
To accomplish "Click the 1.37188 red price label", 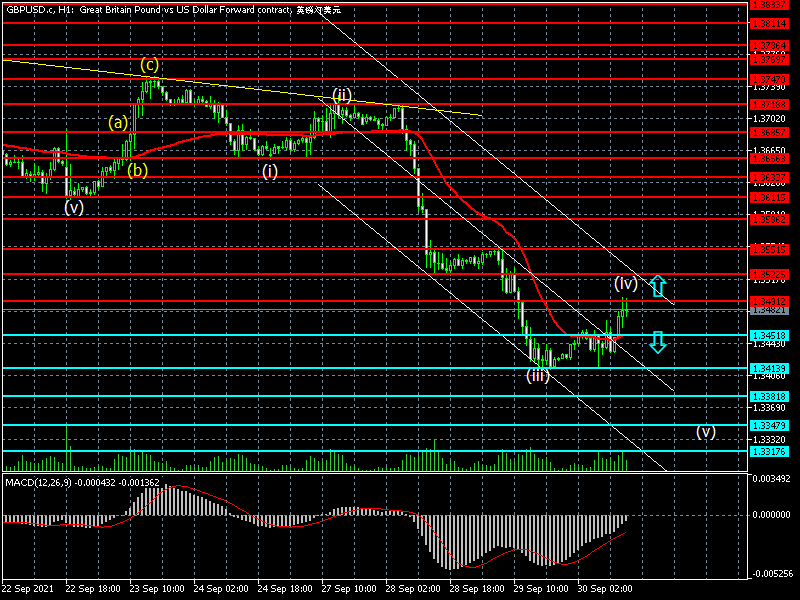I will click(770, 104).
